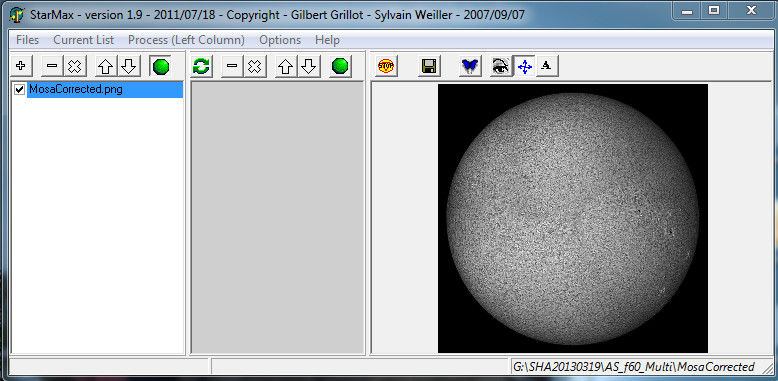Toggle the eye view icon

[501, 66]
